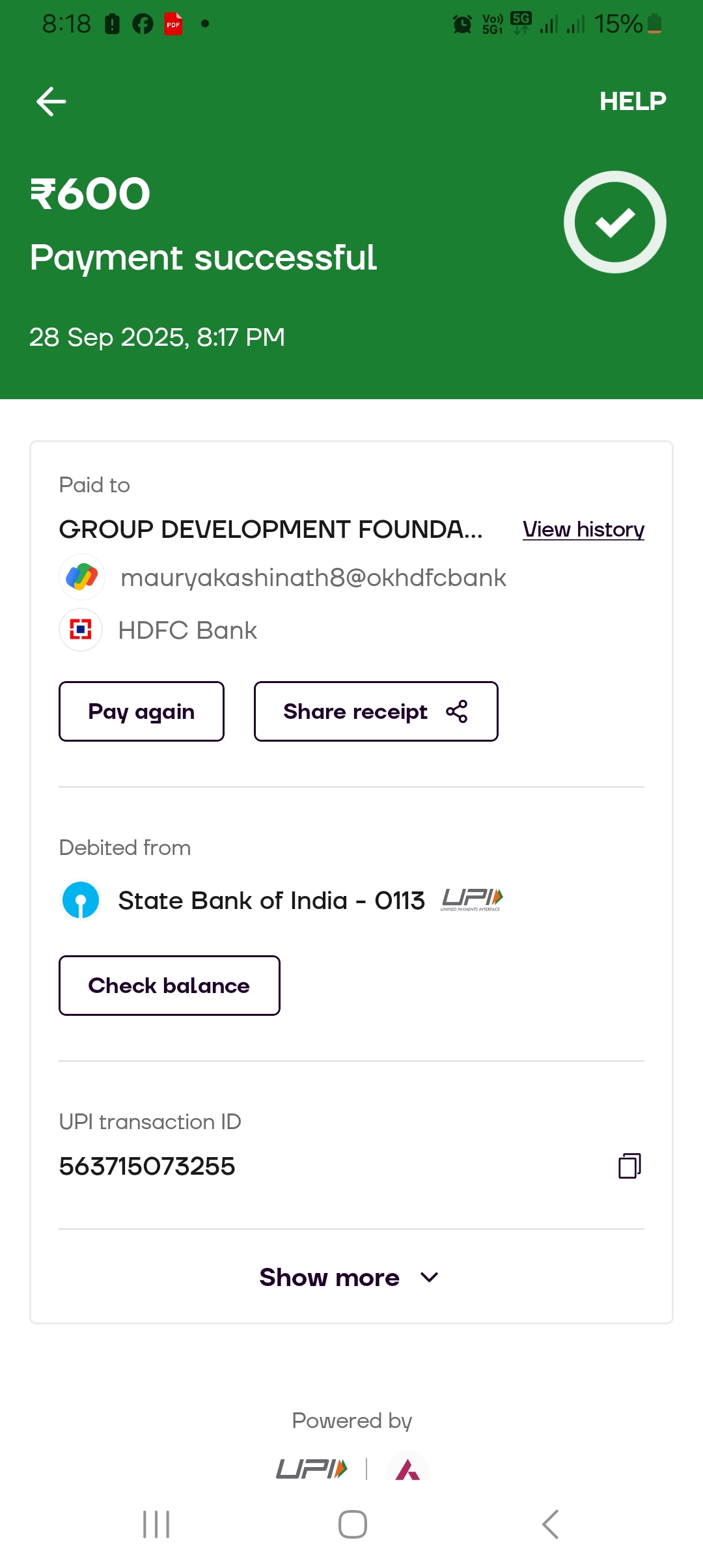
Task: Open Android recent apps button
Action: tap(156, 1524)
